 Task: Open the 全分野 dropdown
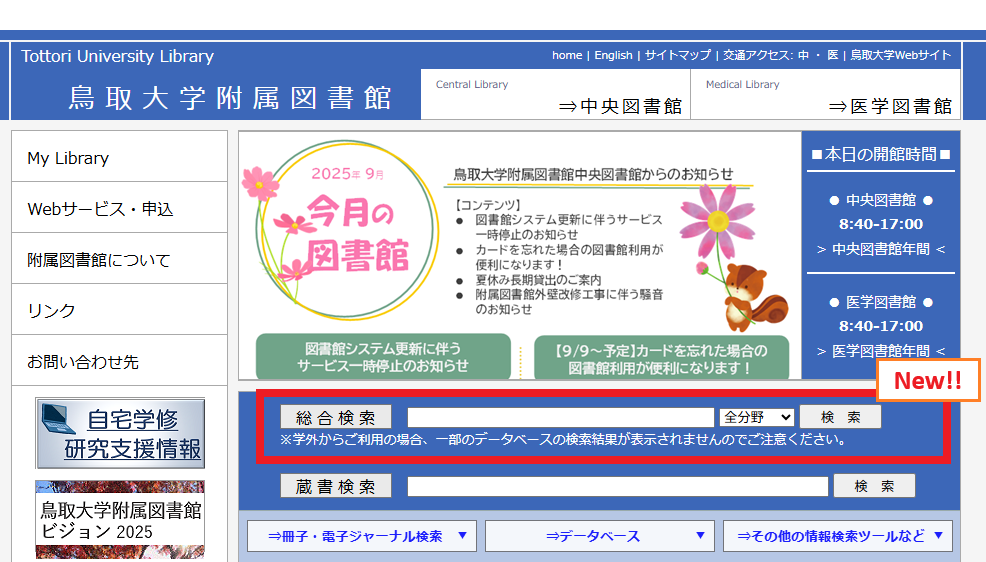point(757,417)
